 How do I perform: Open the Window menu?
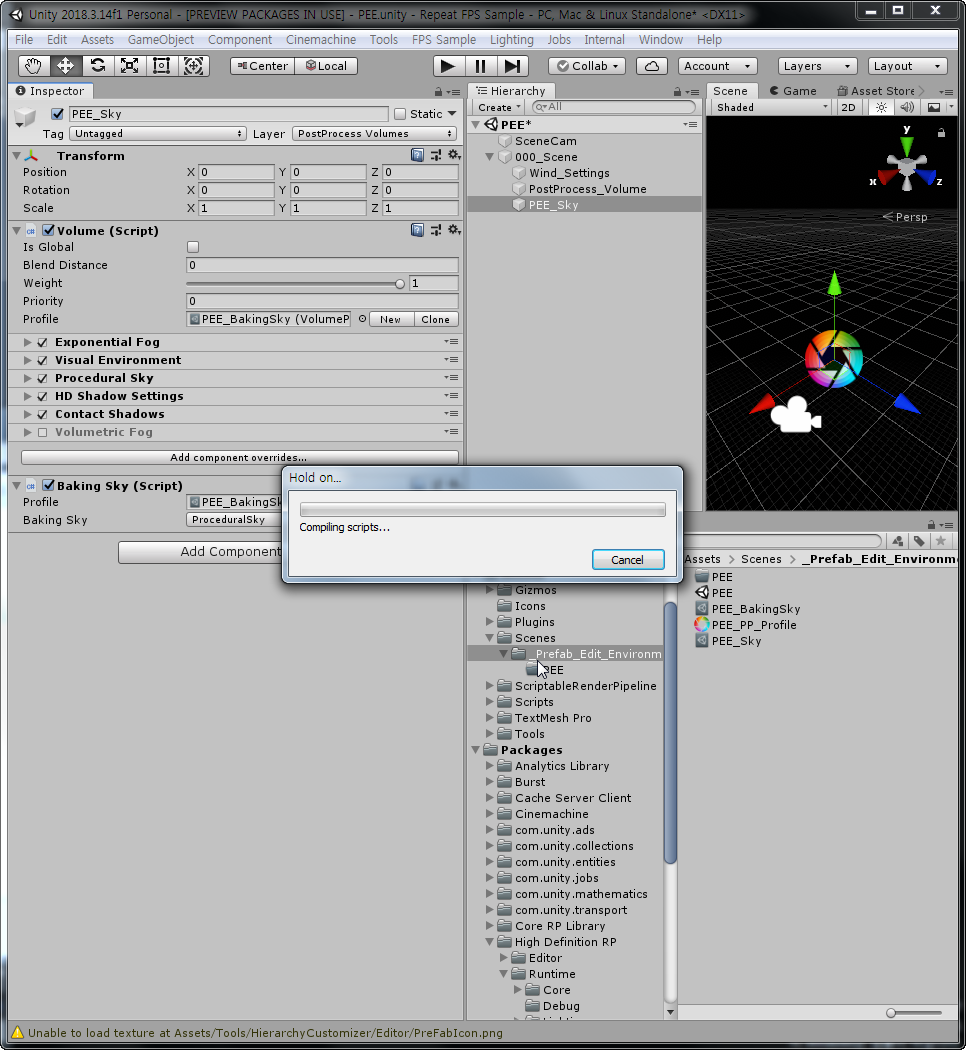[x=660, y=40]
